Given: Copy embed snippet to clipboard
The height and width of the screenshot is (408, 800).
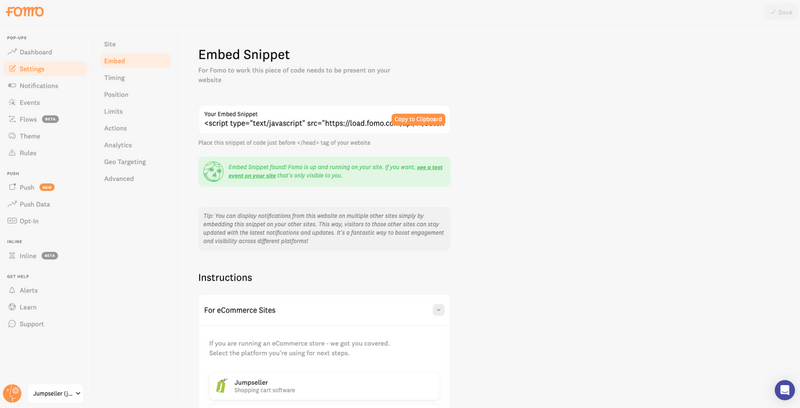Looking at the screenshot, I should [418, 119].
